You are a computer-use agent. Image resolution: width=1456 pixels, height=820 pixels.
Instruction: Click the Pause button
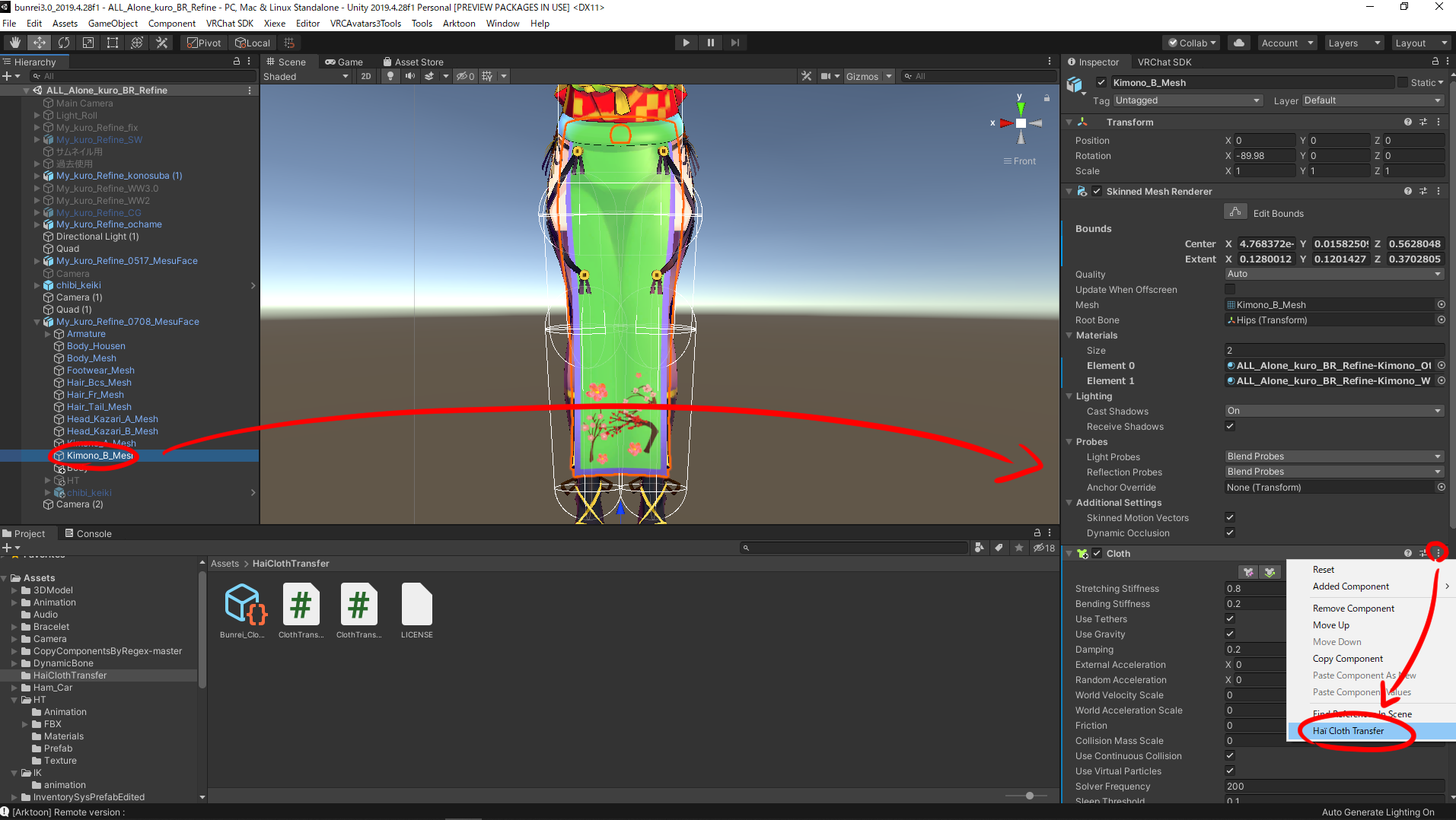tap(710, 43)
